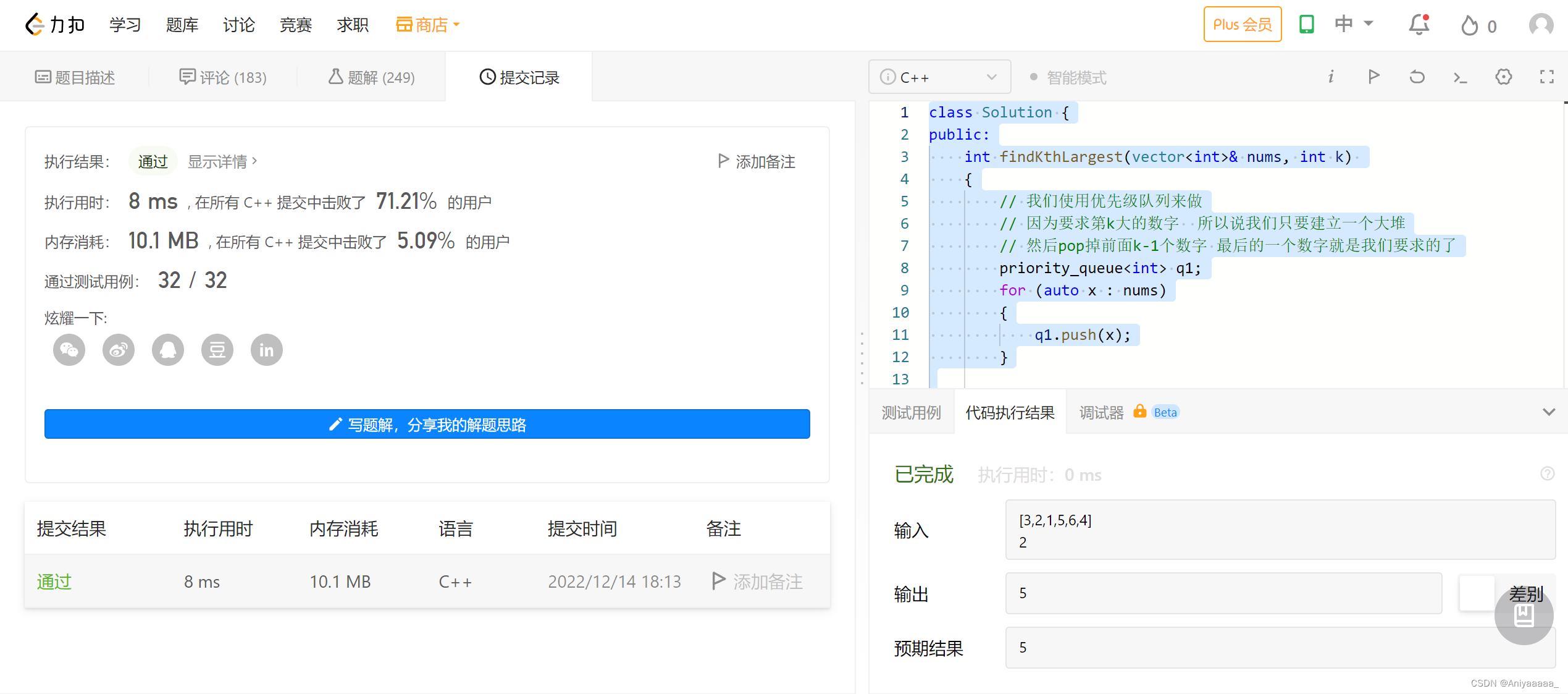Click the 内存消耗 column header
1568x694 pixels.
pos(344,529)
